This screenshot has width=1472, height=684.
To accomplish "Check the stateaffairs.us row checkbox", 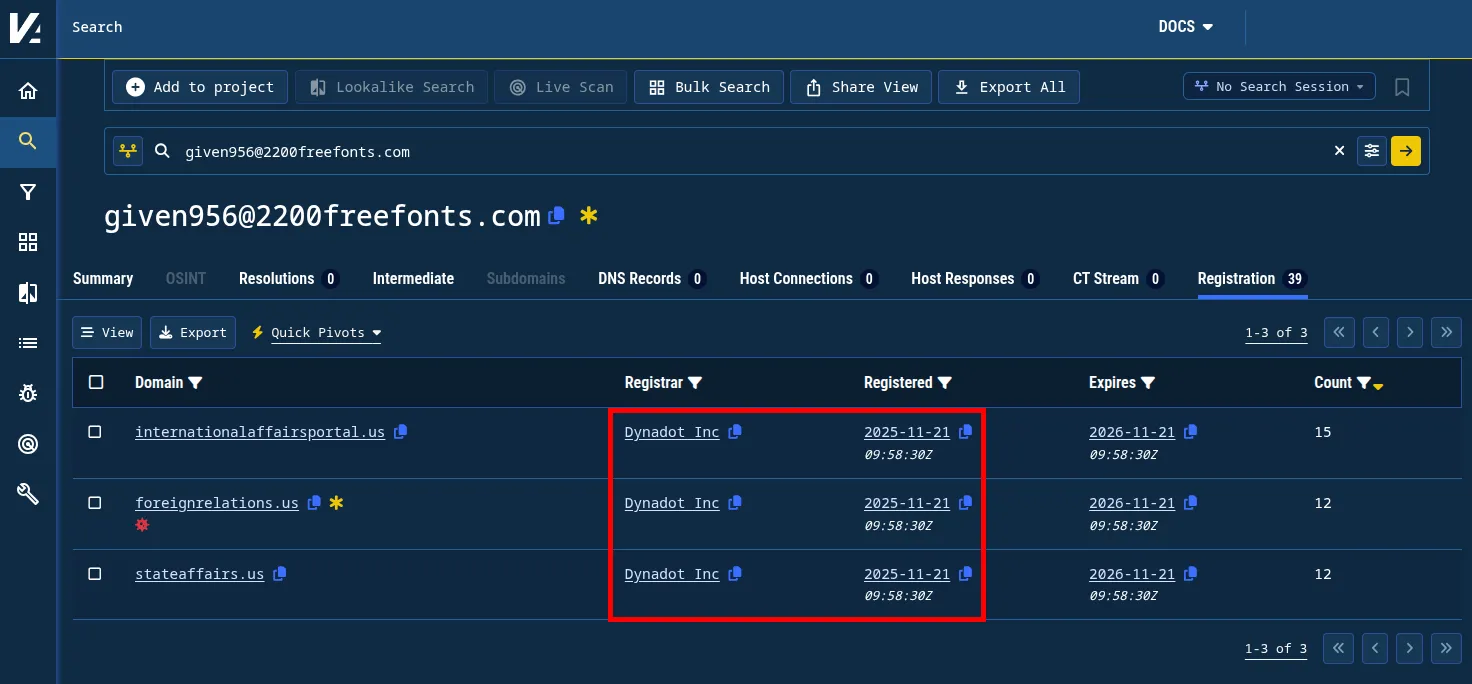I will point(95,574).
